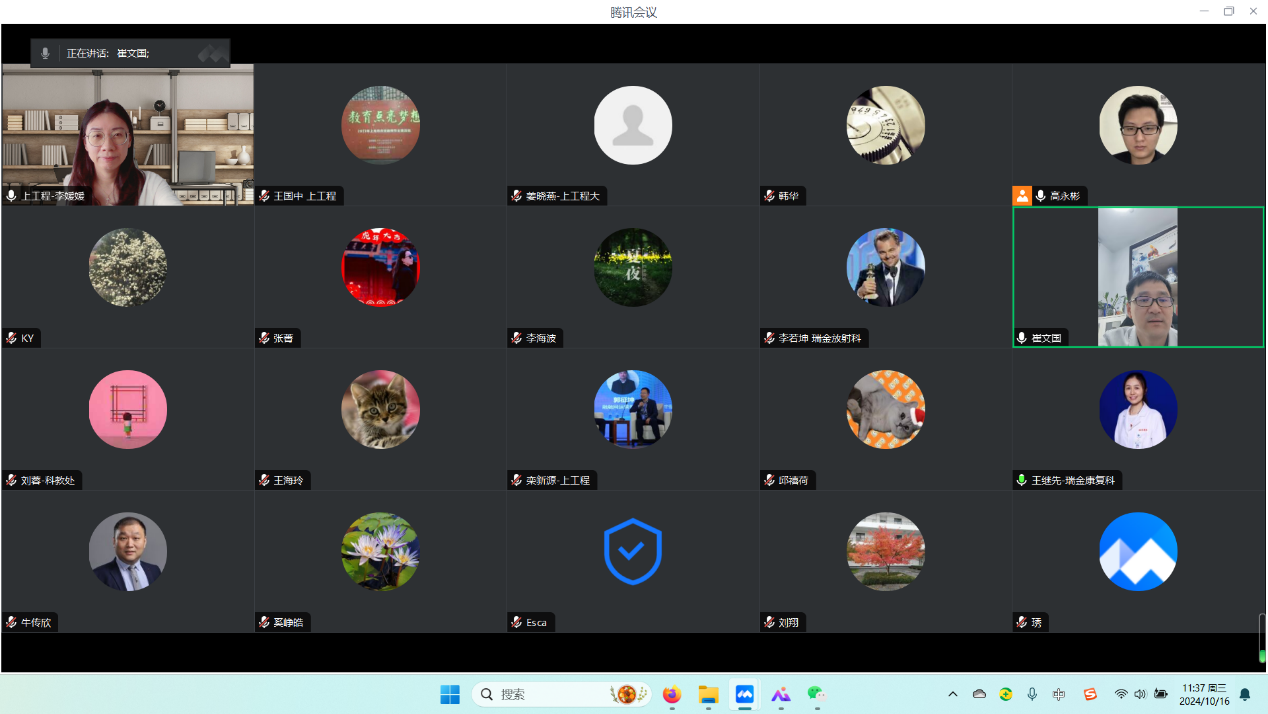Viewport: 1268px width, 714px height.
Task: Click the orange host badge beside 高永彬
Action: 1022,196
